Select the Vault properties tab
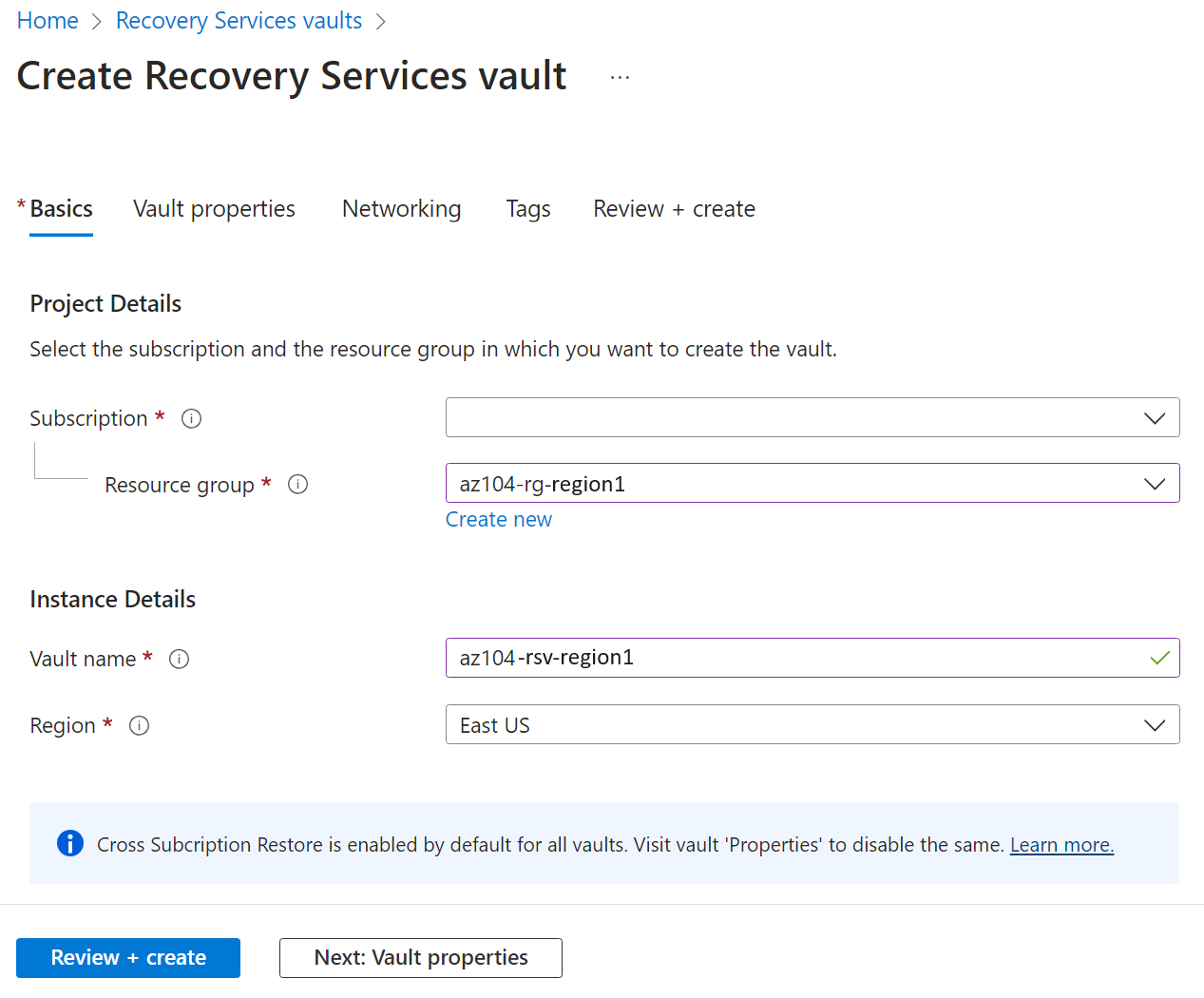Image resolution: width=1204 pixels, height=998 pixels. pyautogui.click(x=214, y=208)
